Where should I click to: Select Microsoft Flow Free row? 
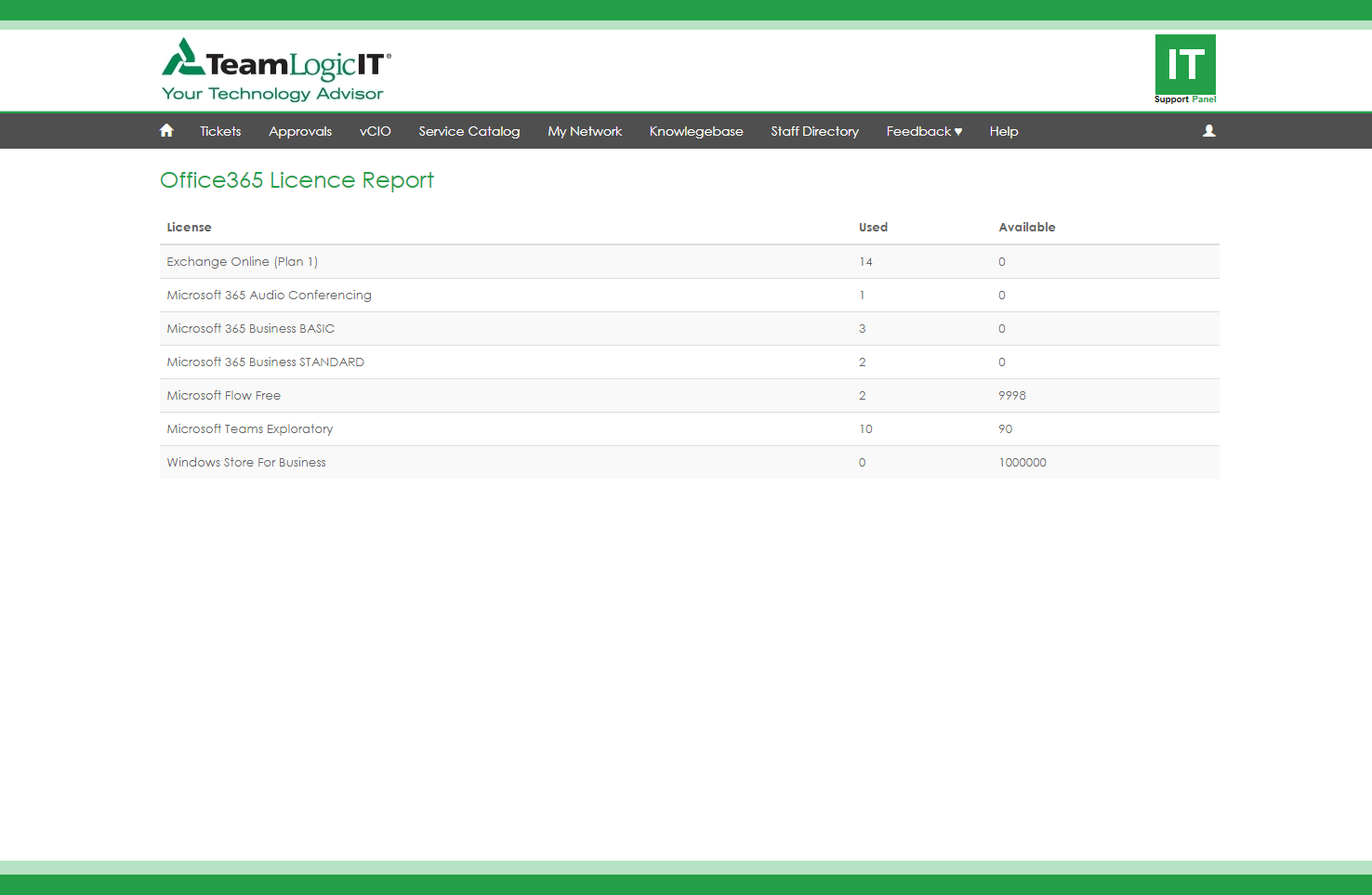[690, 396]
